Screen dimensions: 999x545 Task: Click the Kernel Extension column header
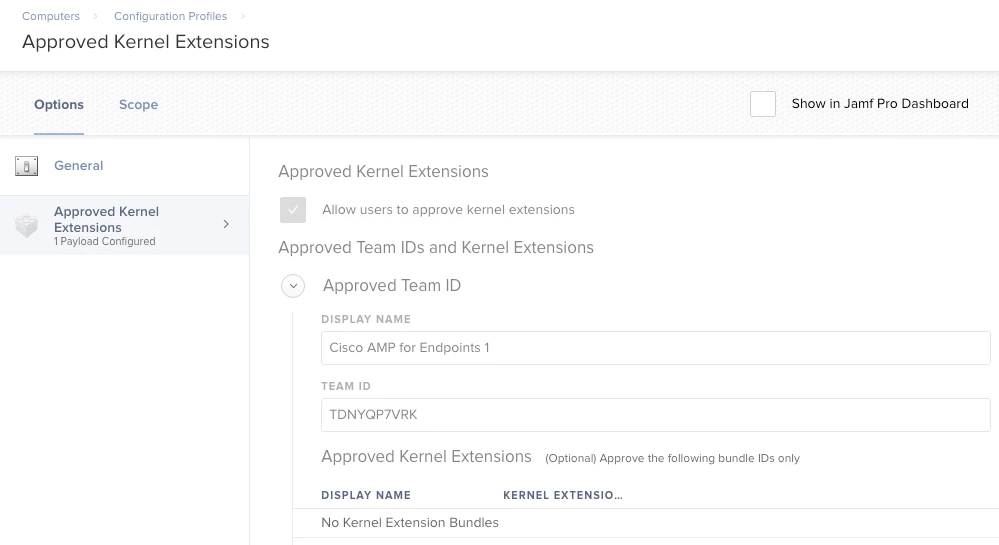tap(563, 495)
